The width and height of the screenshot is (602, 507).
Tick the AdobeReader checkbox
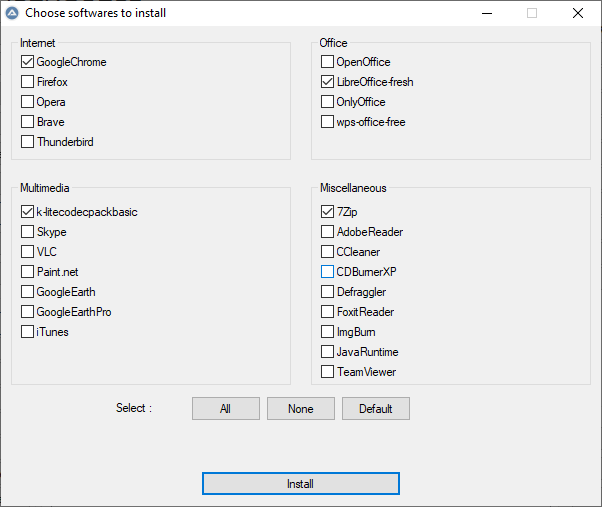327,231
